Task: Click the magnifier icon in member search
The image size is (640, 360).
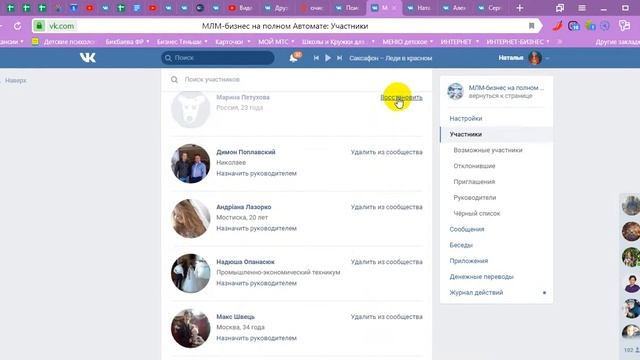Action: pyautogui.click(x=174, y=80)
